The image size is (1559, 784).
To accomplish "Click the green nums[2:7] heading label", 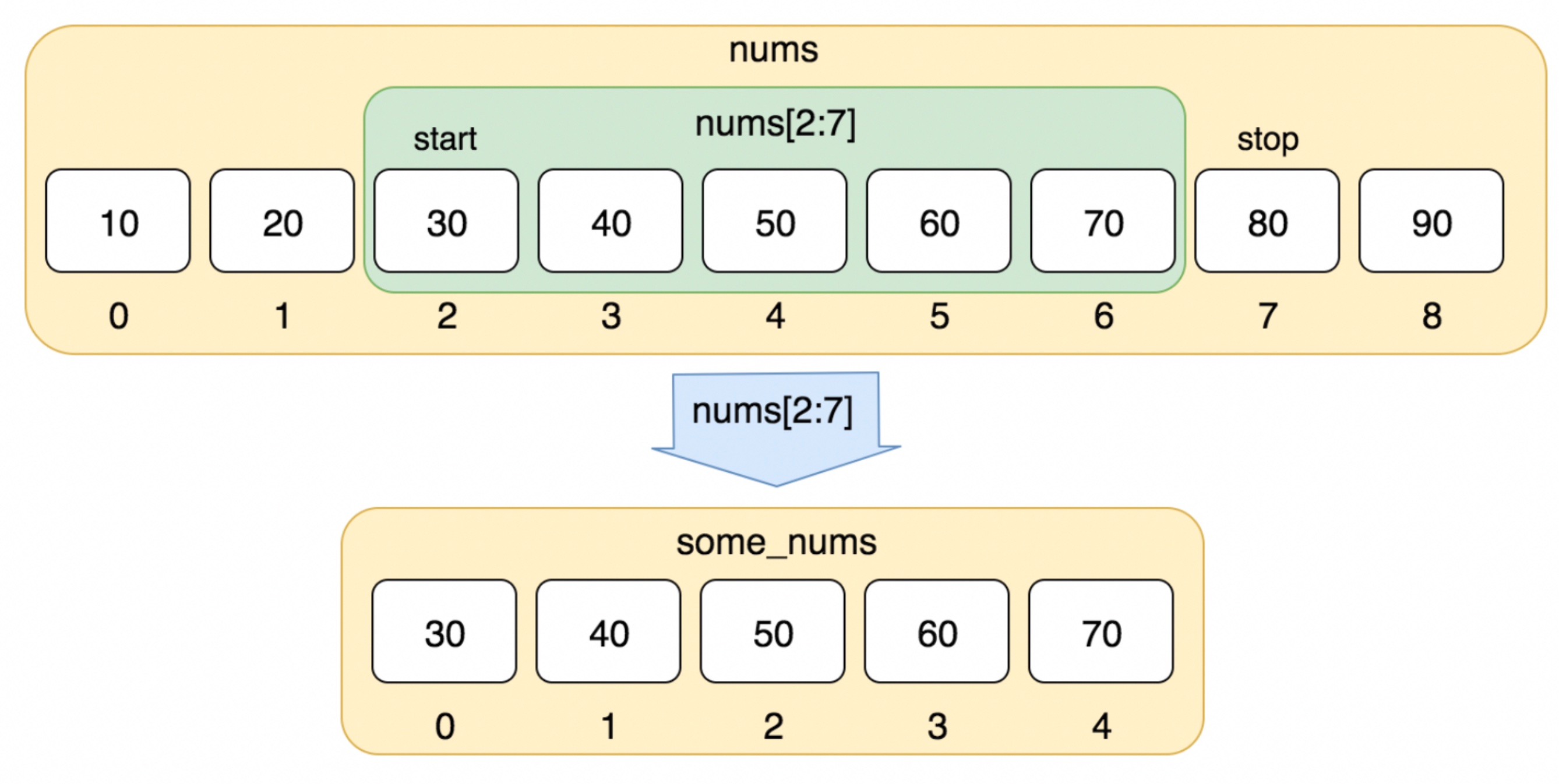I will pyautogui.click(x=775, y=125).
